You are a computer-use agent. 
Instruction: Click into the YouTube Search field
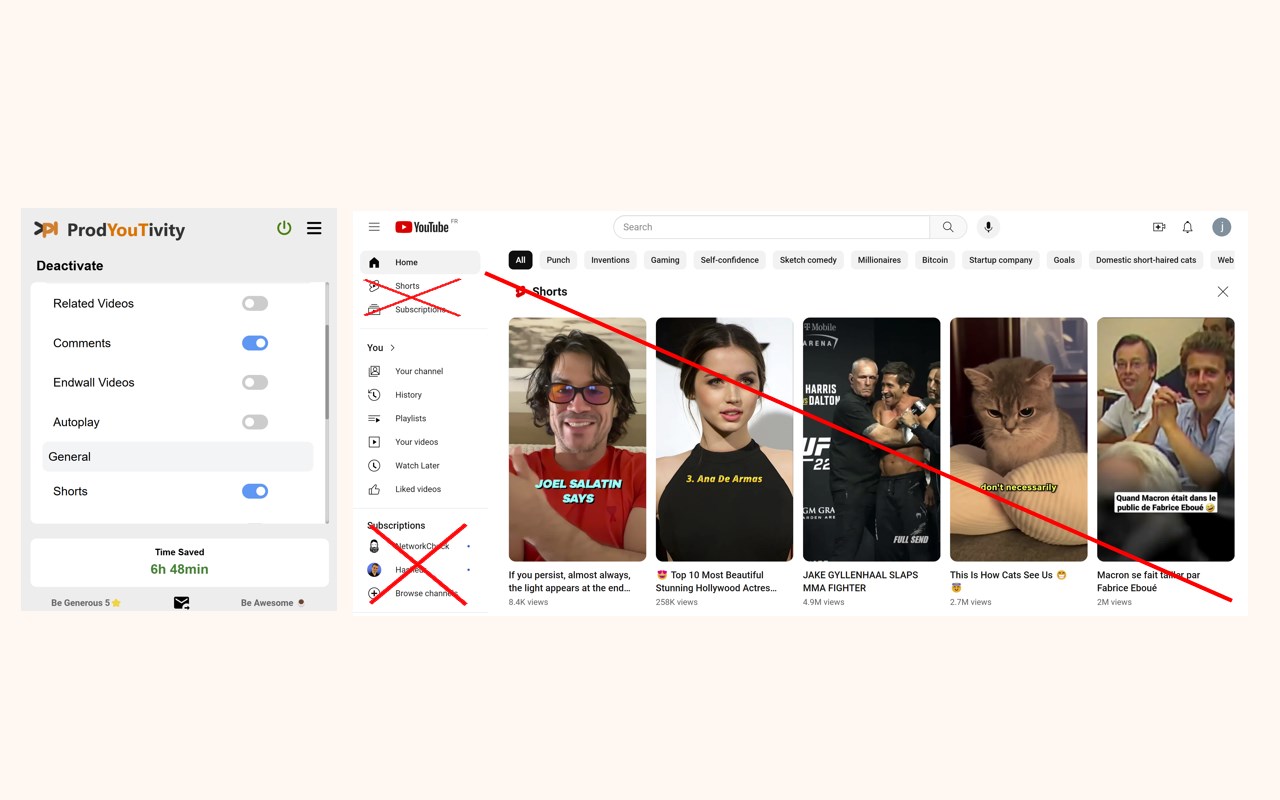tap(772, 227)
